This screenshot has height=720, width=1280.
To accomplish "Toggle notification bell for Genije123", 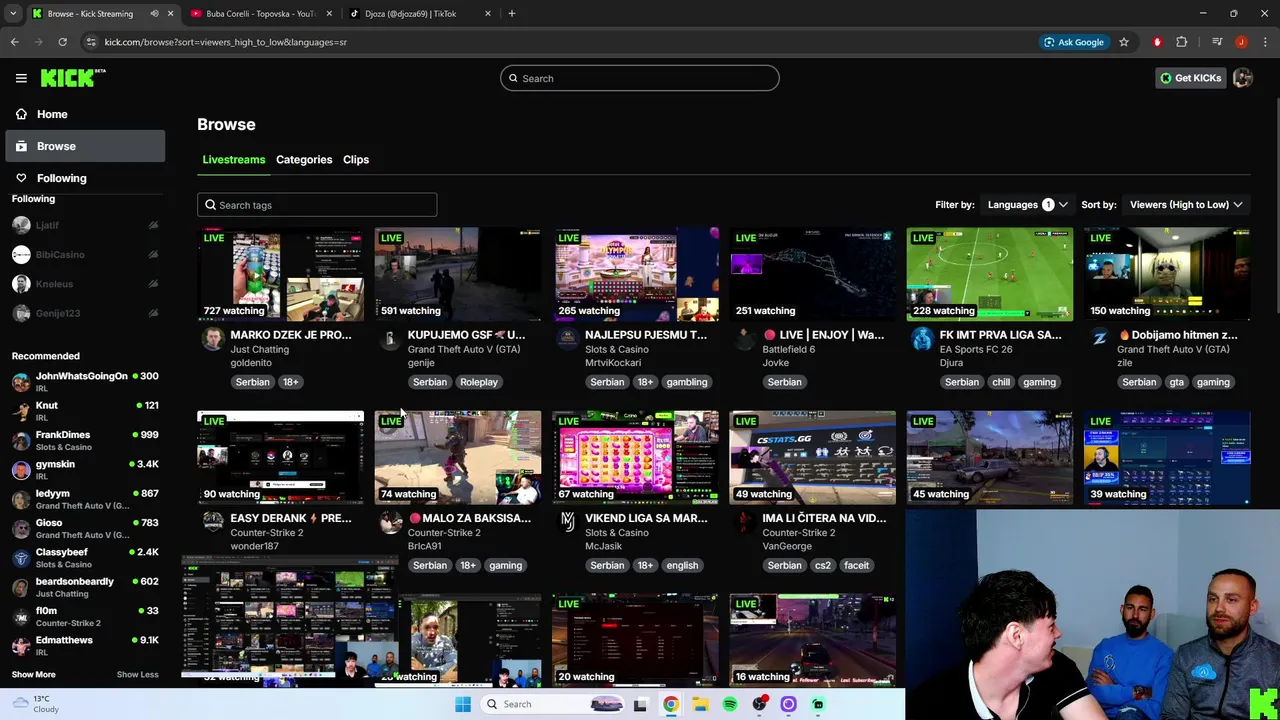I will (x=153, y=313).
